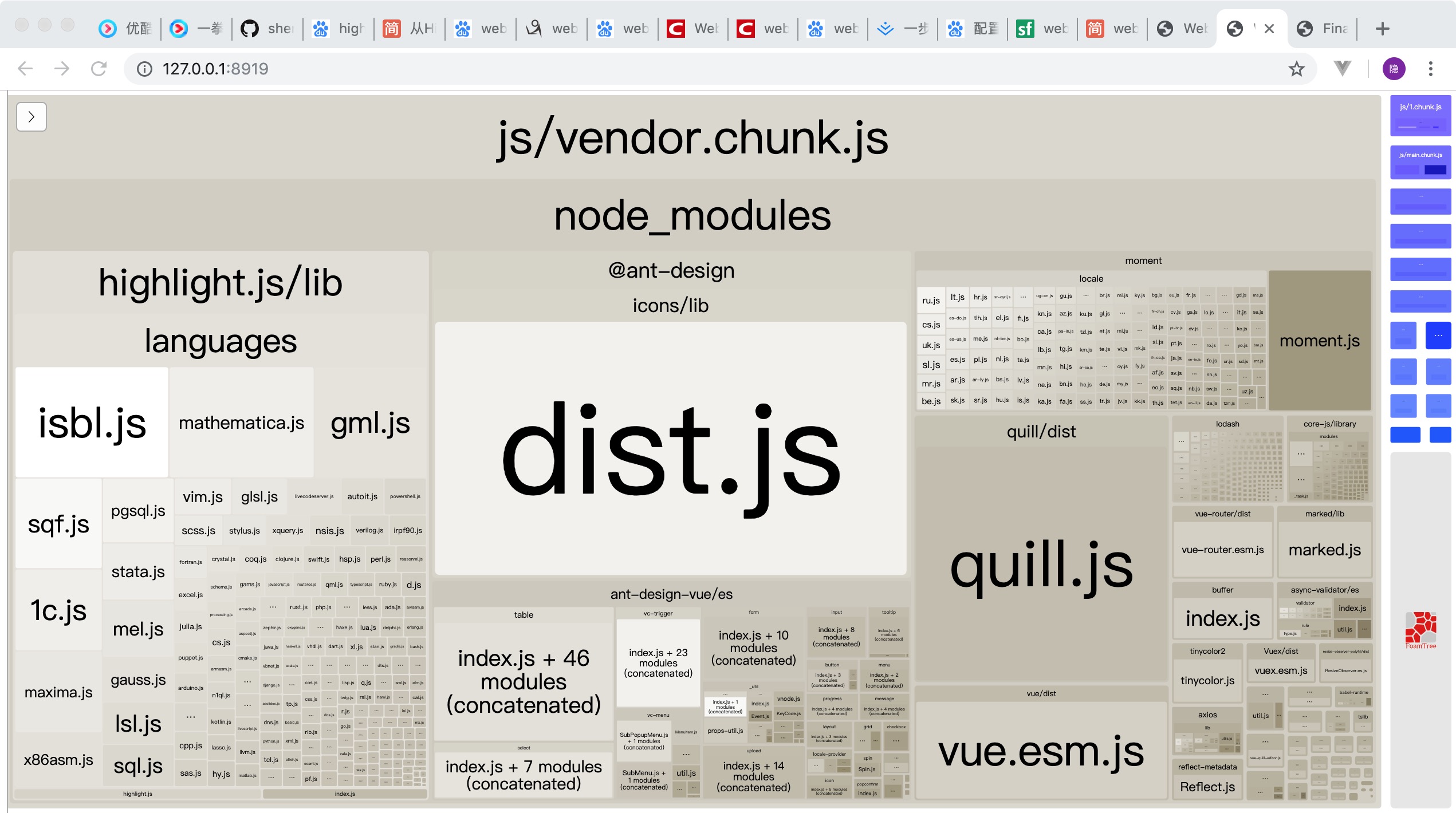Select the js/1.chunk.js thumbnail
The image size is (1456, 813).
[1420, 116]
